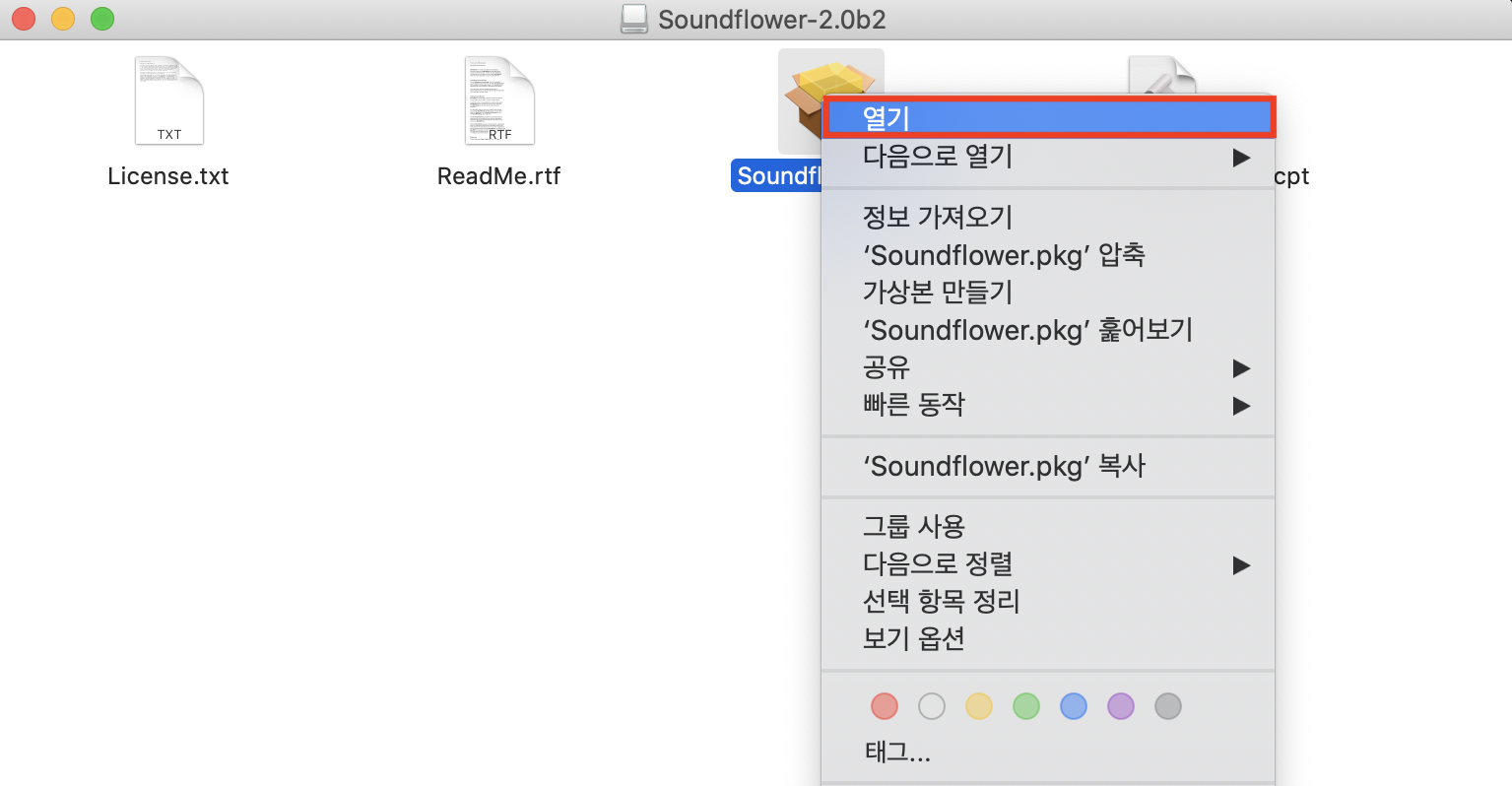Expand arrow next to 공유
1512x786 pixels.
tap(1241, 368)
